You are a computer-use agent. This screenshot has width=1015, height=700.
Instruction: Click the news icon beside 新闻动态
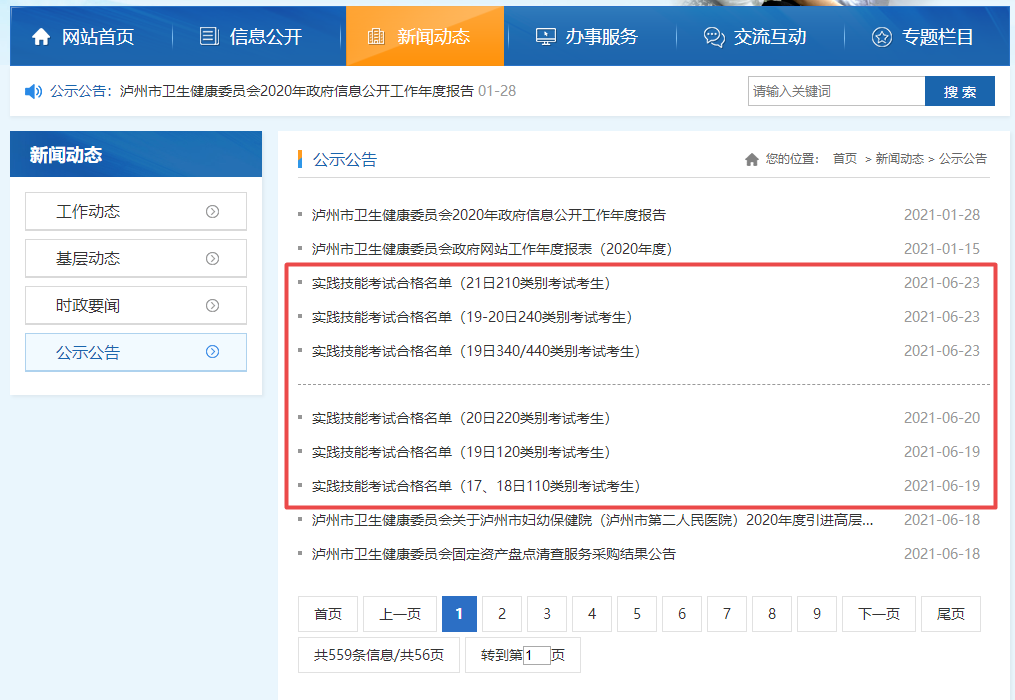(376, 37)
